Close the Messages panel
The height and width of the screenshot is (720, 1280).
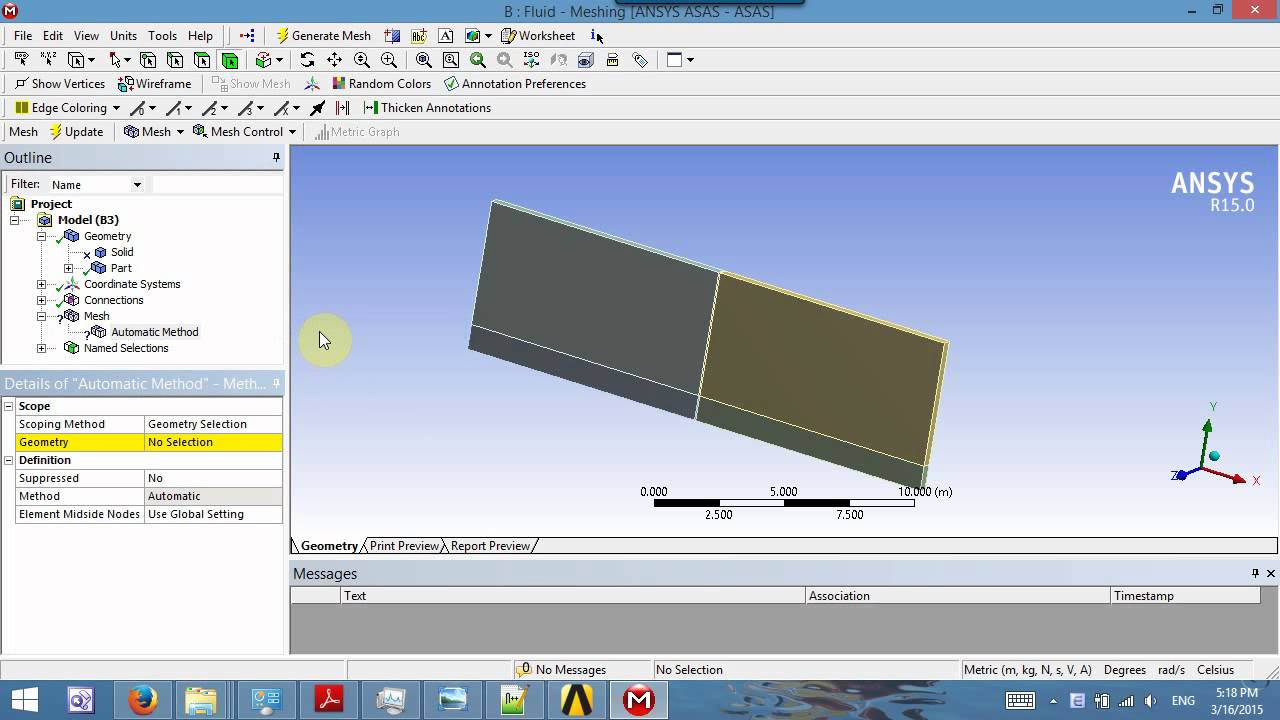[1271, 573]
